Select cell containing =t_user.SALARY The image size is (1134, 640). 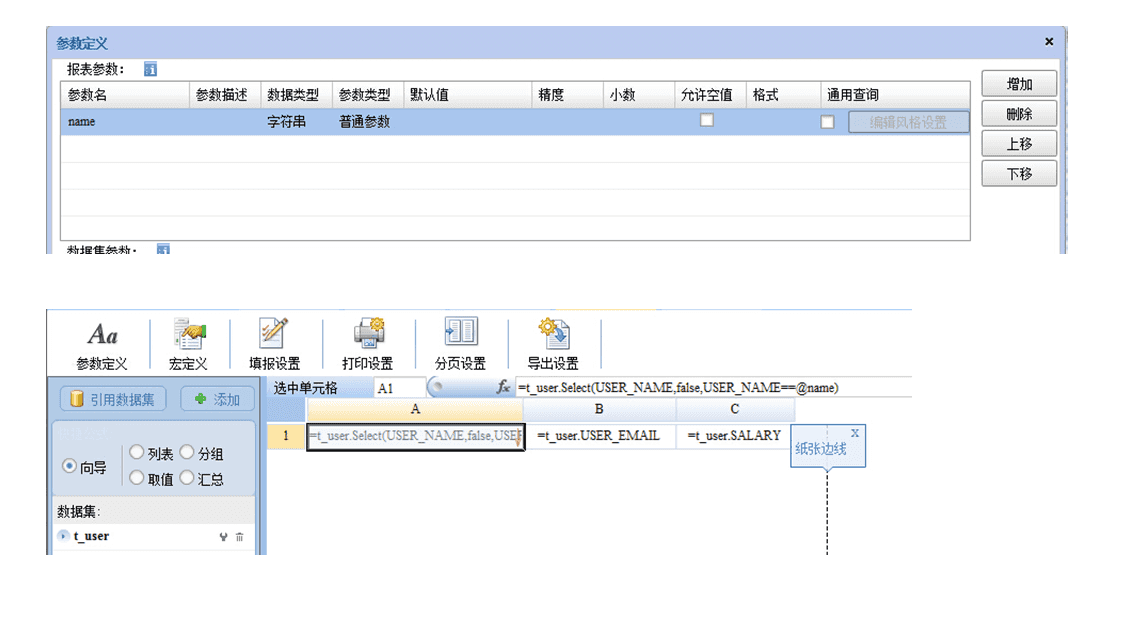click(734, 436)
